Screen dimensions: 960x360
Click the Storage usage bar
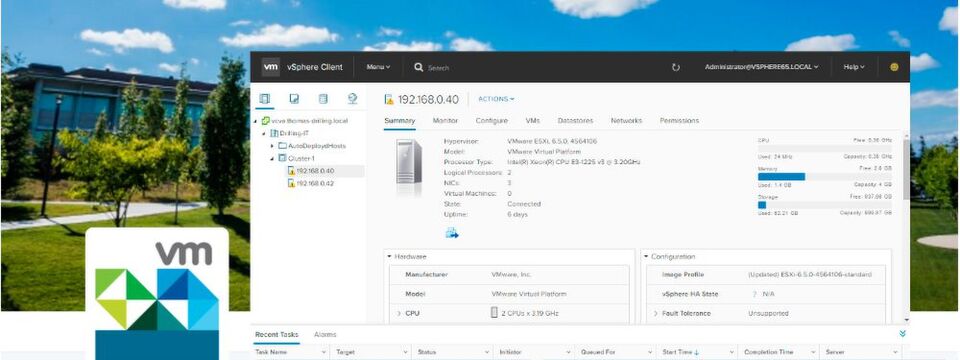pos(825,205)
